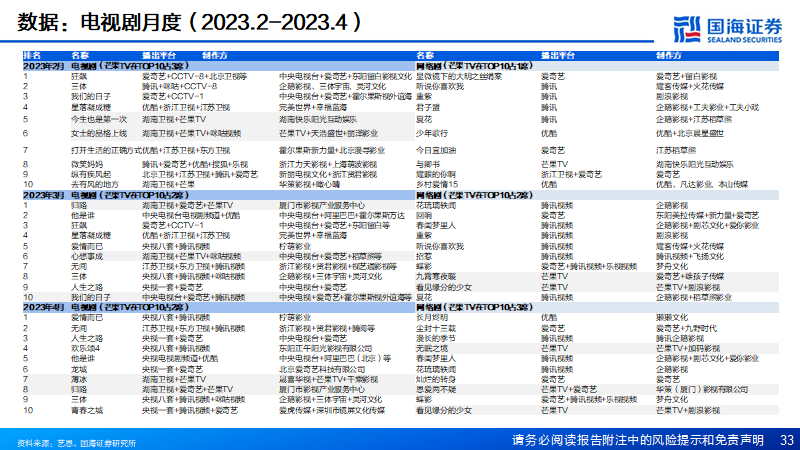800x450 pixels.
Task: Click March web drama "招惹"
Action: click(x=423, y=256)
